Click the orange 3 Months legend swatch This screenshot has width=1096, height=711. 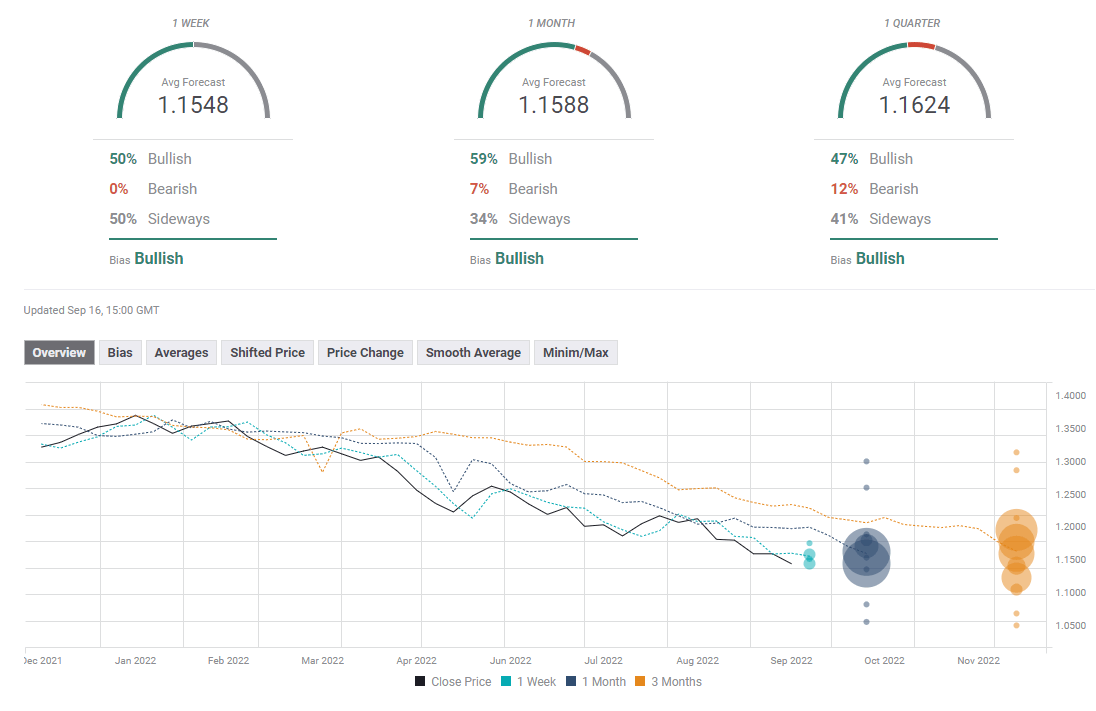pos(641,682)
